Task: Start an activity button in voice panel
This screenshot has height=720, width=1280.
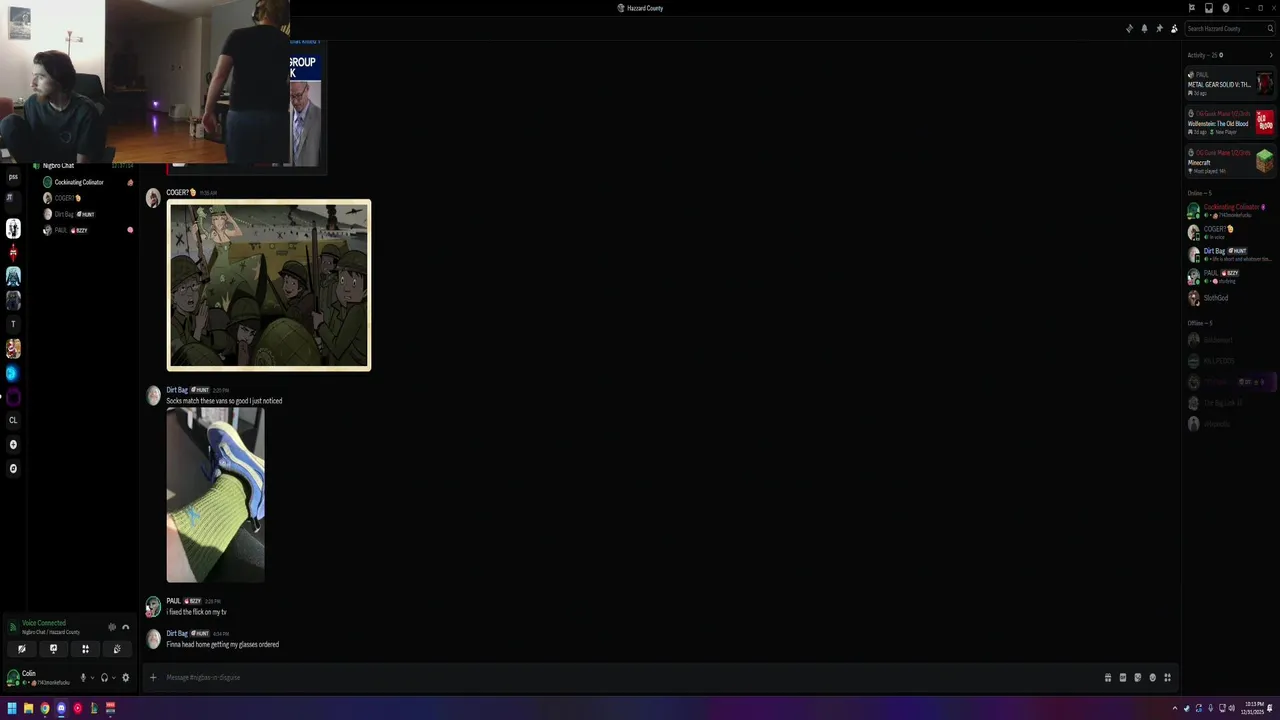Action: click(85, 649)
